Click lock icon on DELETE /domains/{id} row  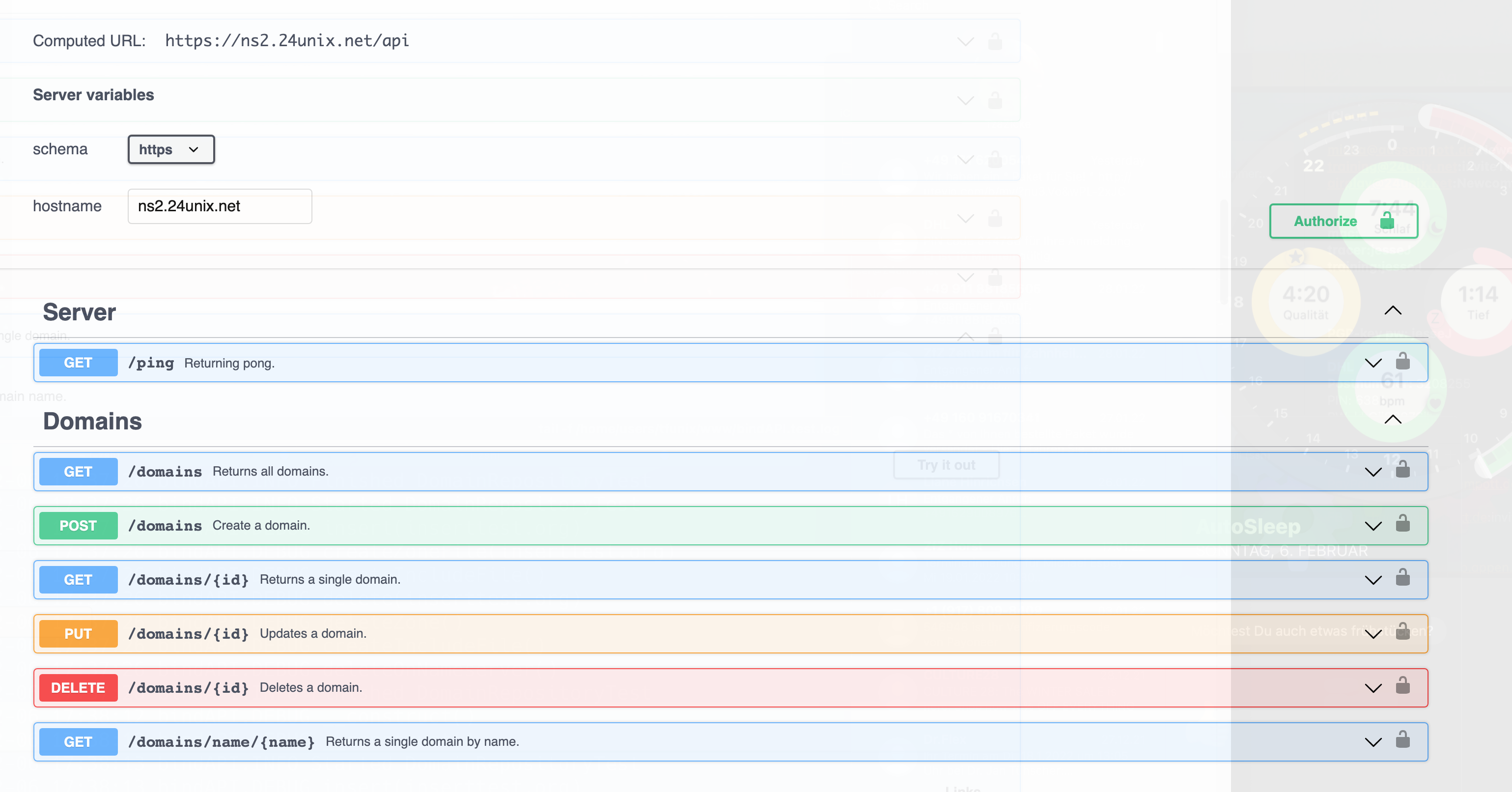(x=1402, y=685)
